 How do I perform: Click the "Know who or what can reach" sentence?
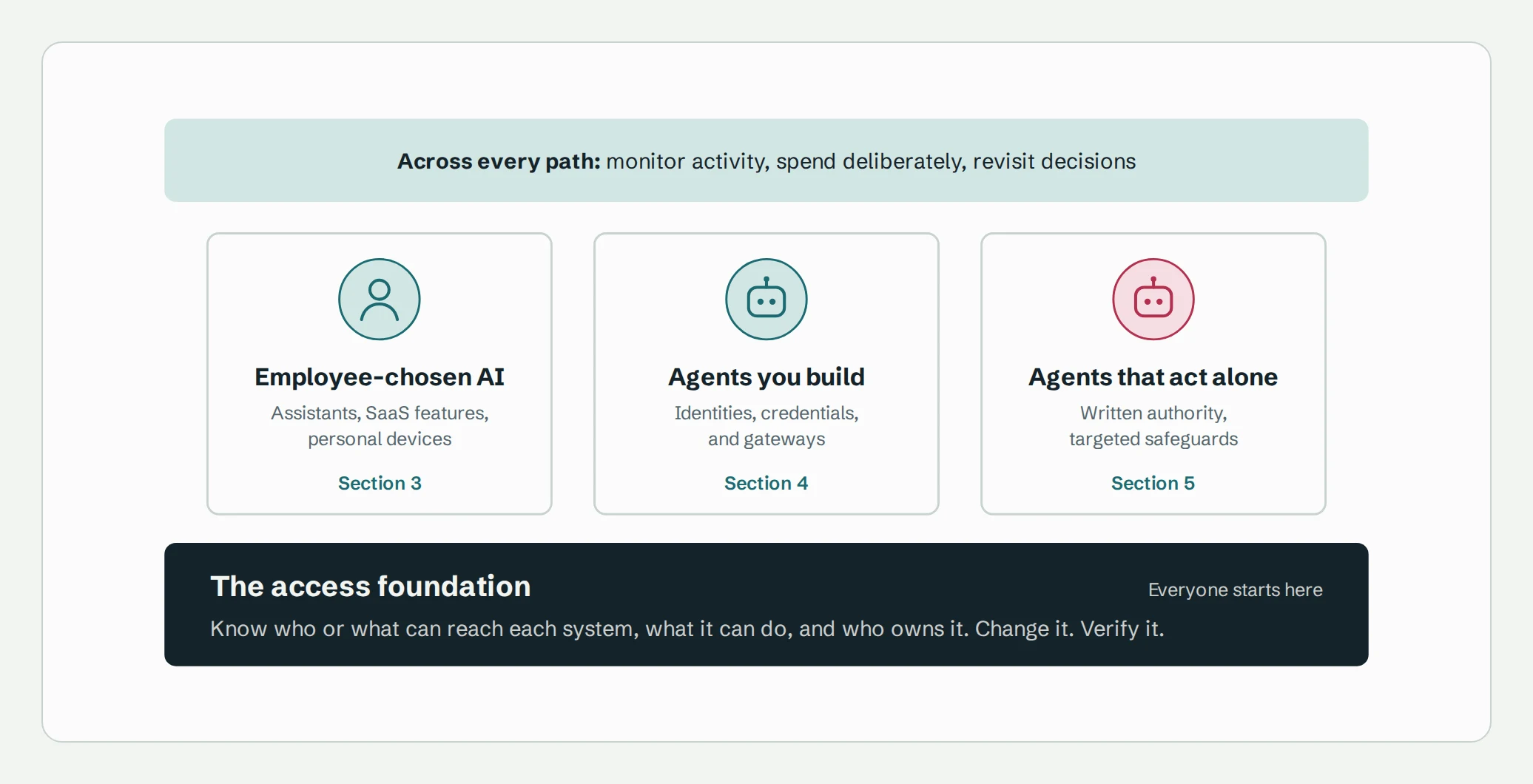(x=687, y=629)
